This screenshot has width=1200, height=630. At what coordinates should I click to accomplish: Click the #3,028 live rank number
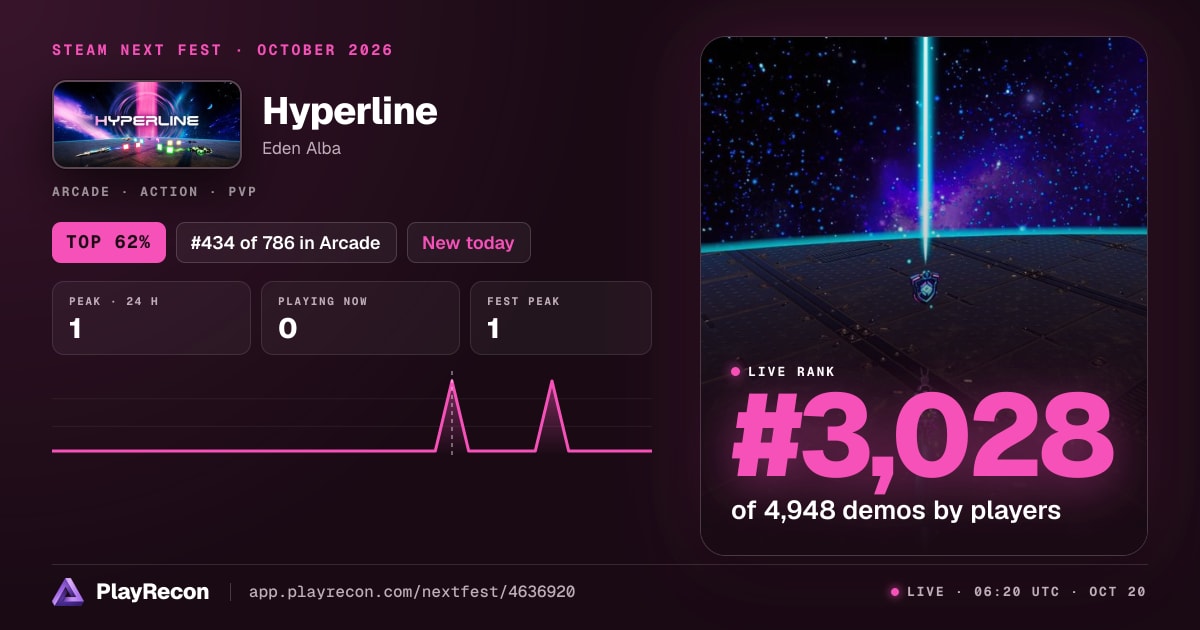[x=922, y=437]
